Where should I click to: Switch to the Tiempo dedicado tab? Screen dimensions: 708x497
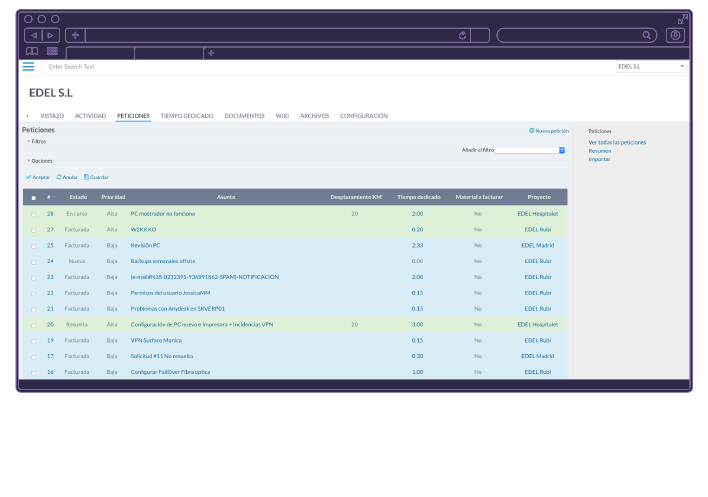pos(187,116)
